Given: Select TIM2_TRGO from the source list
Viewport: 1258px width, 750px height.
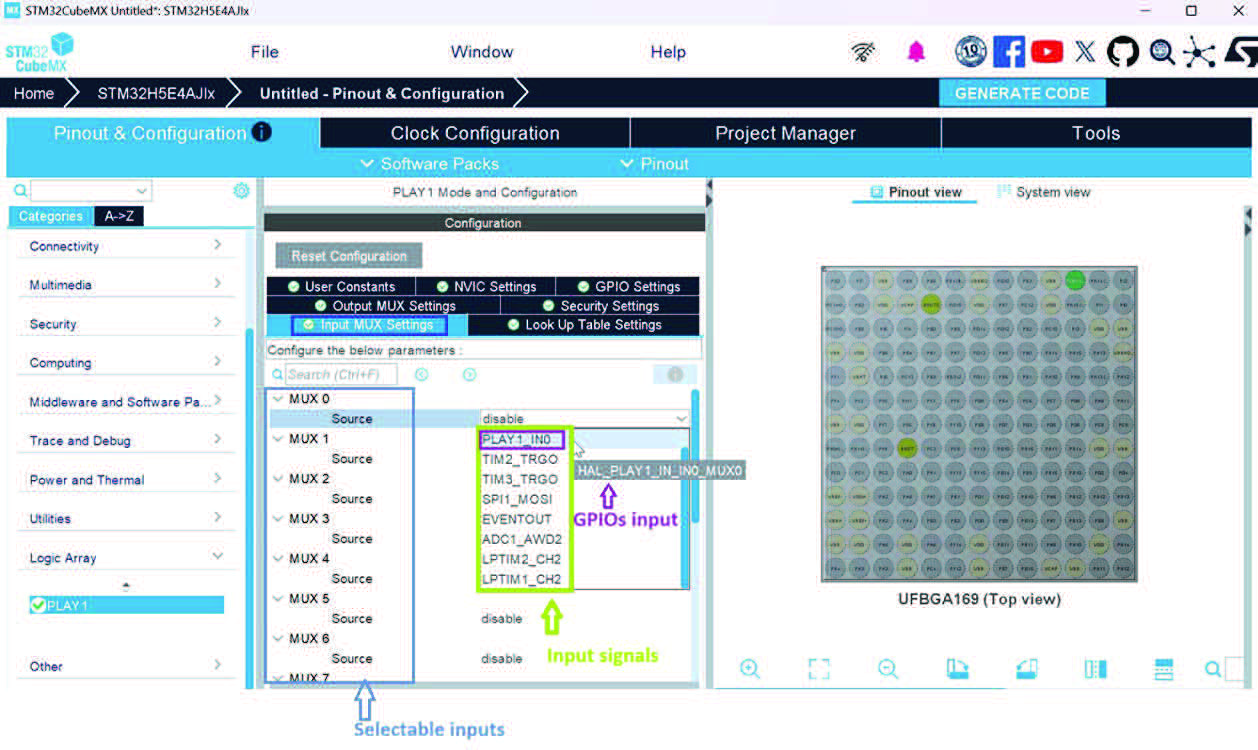Looking at the screenshot, I should point(520,459).
